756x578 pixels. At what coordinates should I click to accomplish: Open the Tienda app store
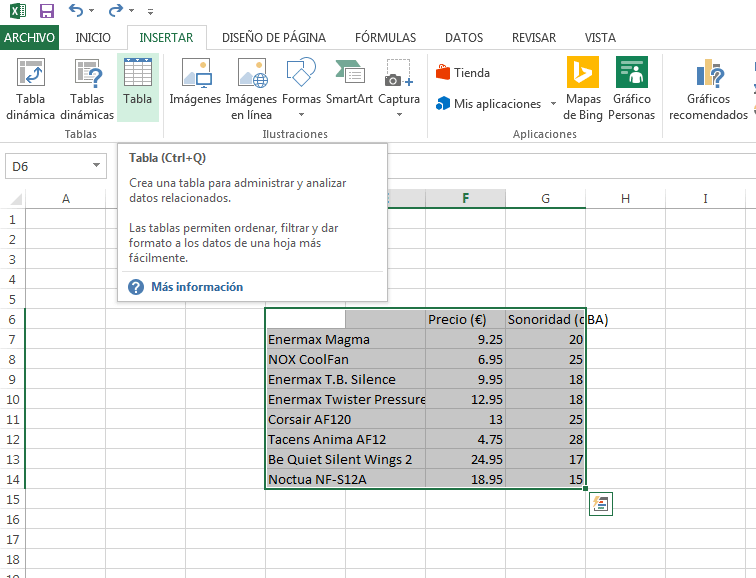pos(463,73)
